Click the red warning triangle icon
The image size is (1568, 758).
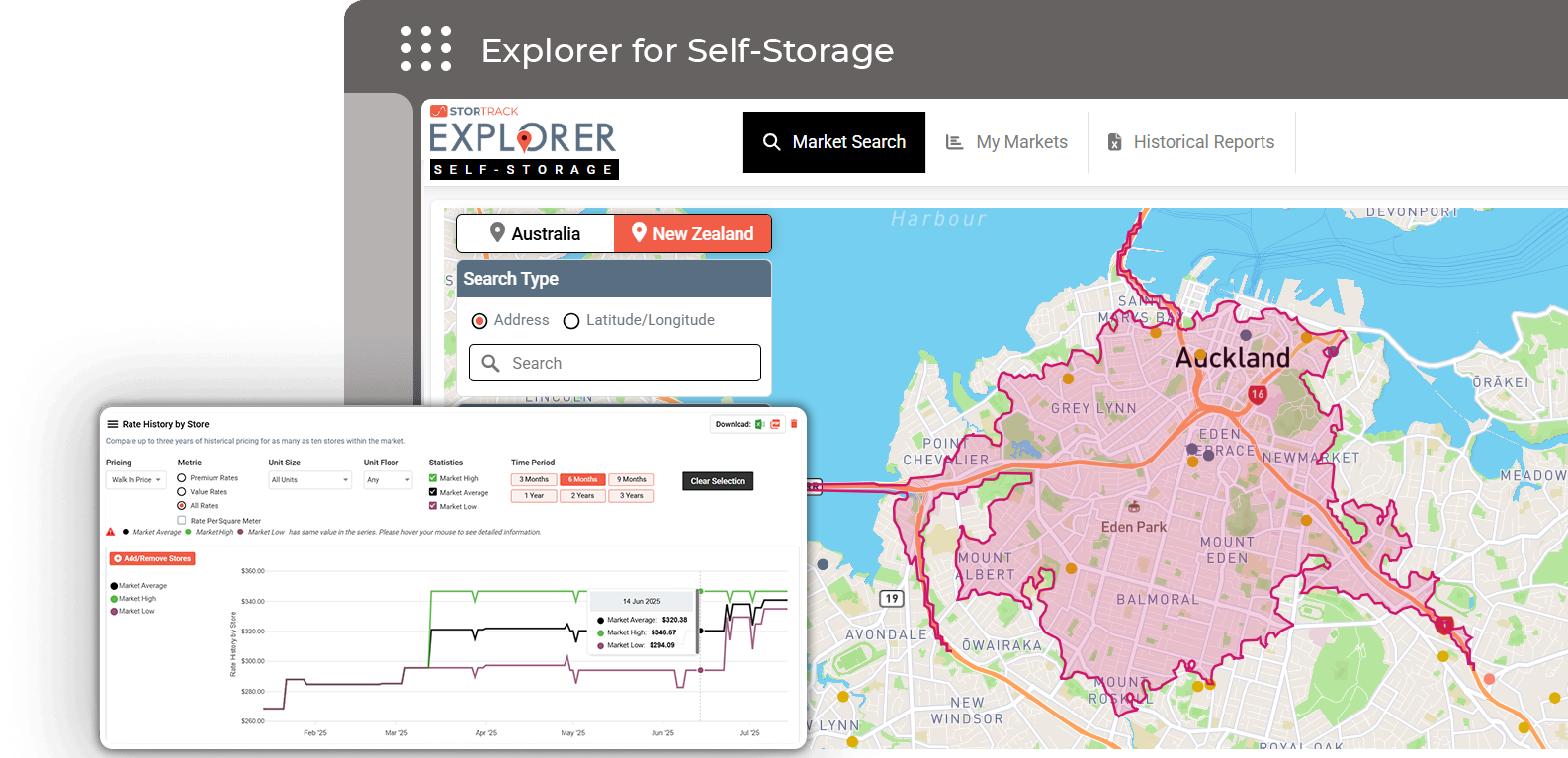[x=111, y=532]
